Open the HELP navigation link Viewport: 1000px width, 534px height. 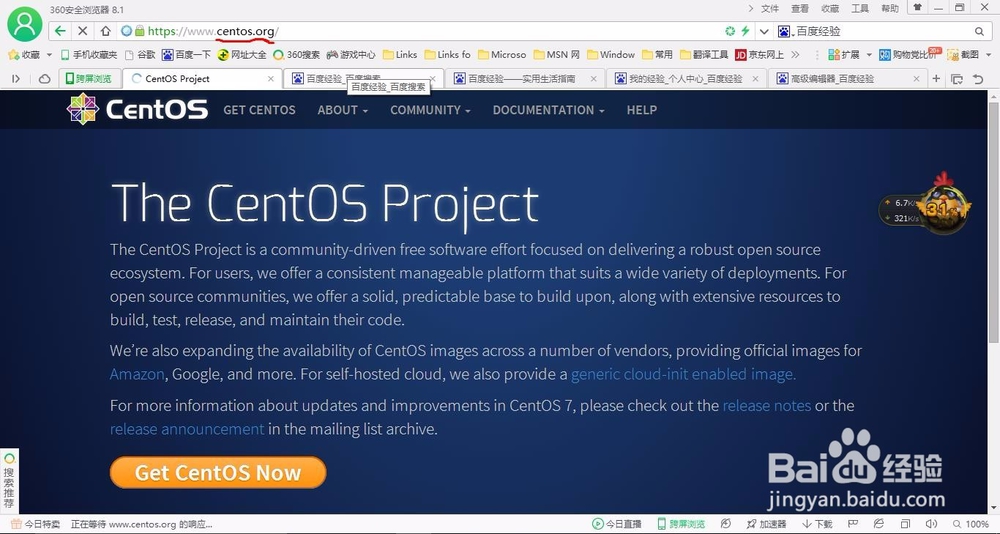coord(642,110)
